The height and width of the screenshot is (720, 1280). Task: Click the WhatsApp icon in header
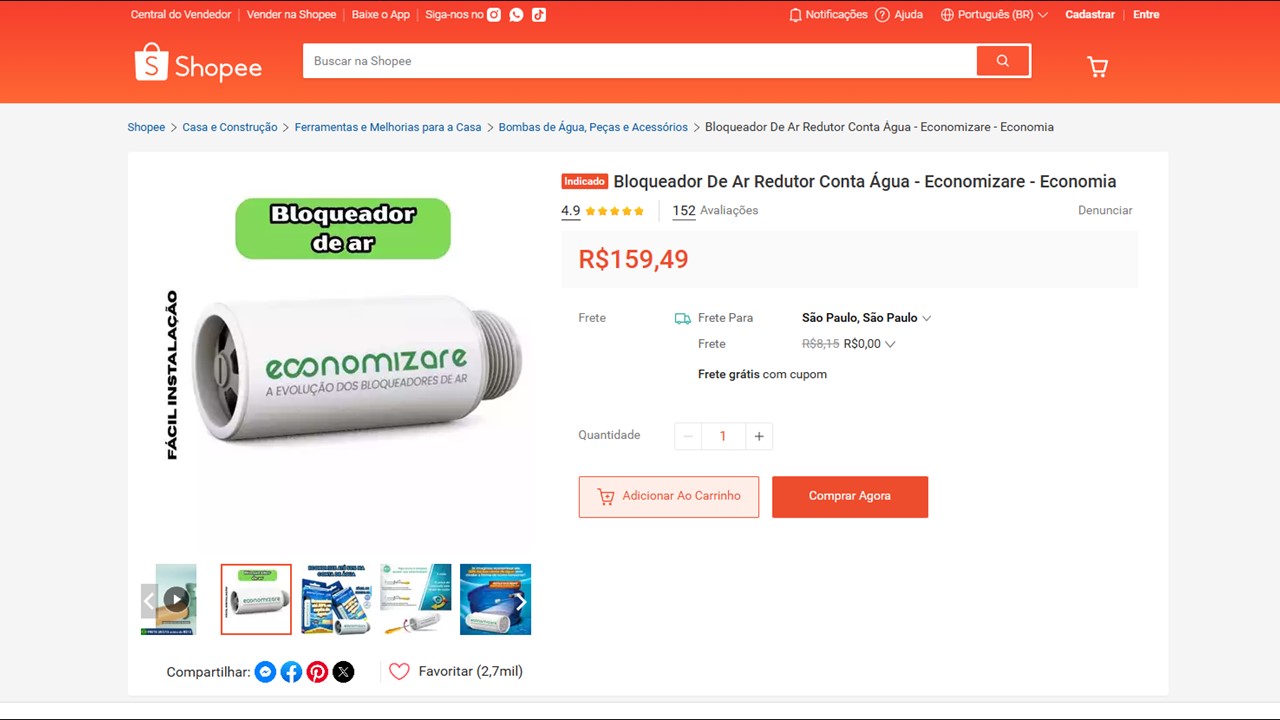click(x=516, y=15)
